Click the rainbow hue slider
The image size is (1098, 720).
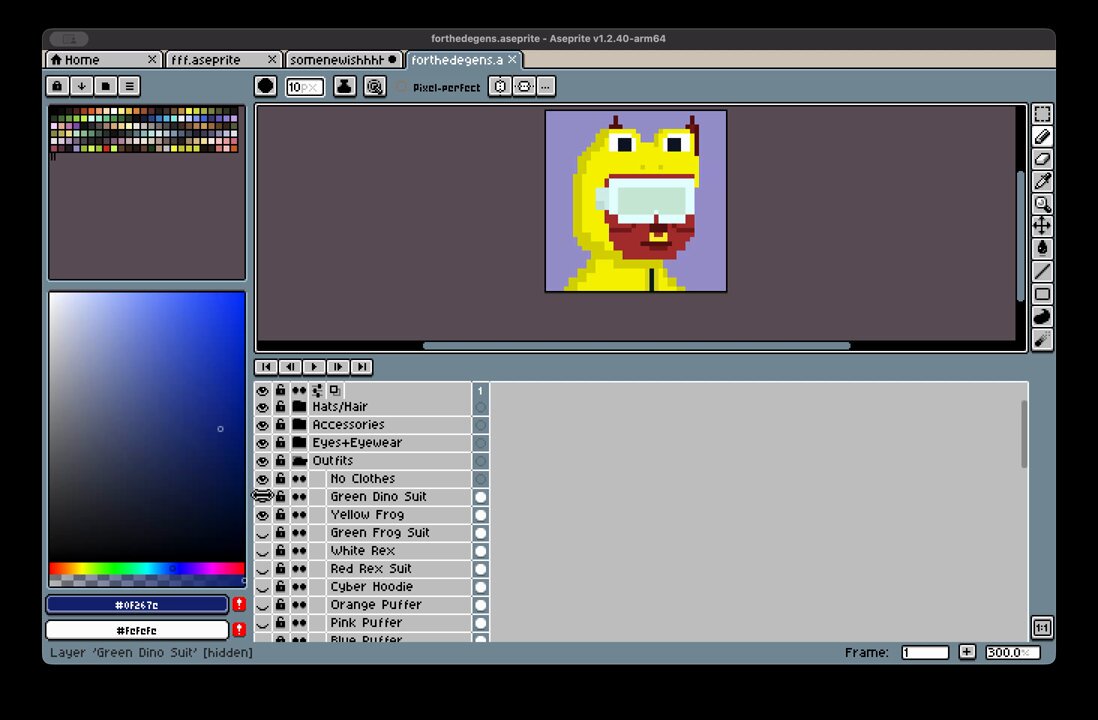point(146,568)
